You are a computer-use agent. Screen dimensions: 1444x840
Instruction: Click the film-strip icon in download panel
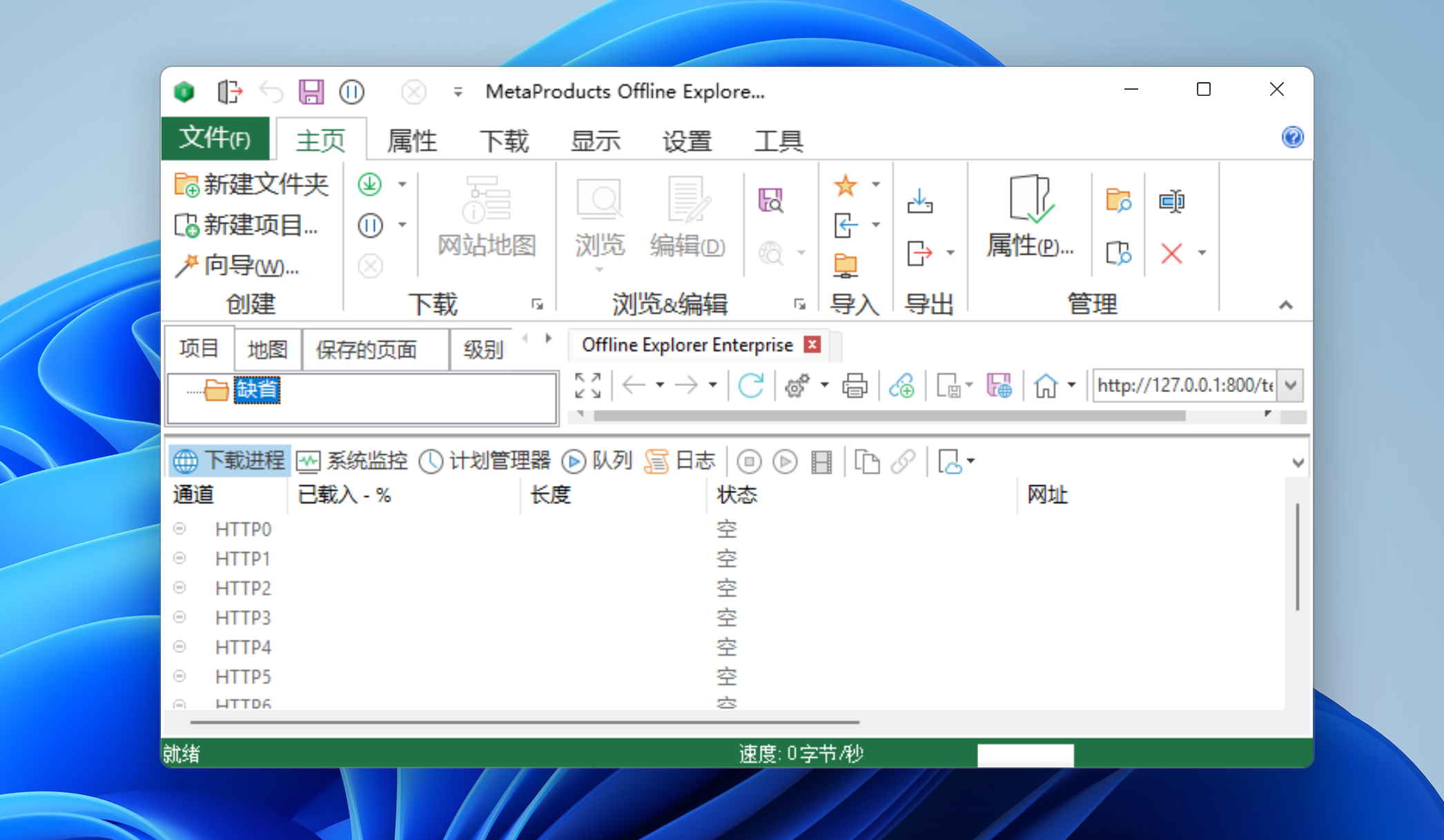click(821, 461)
